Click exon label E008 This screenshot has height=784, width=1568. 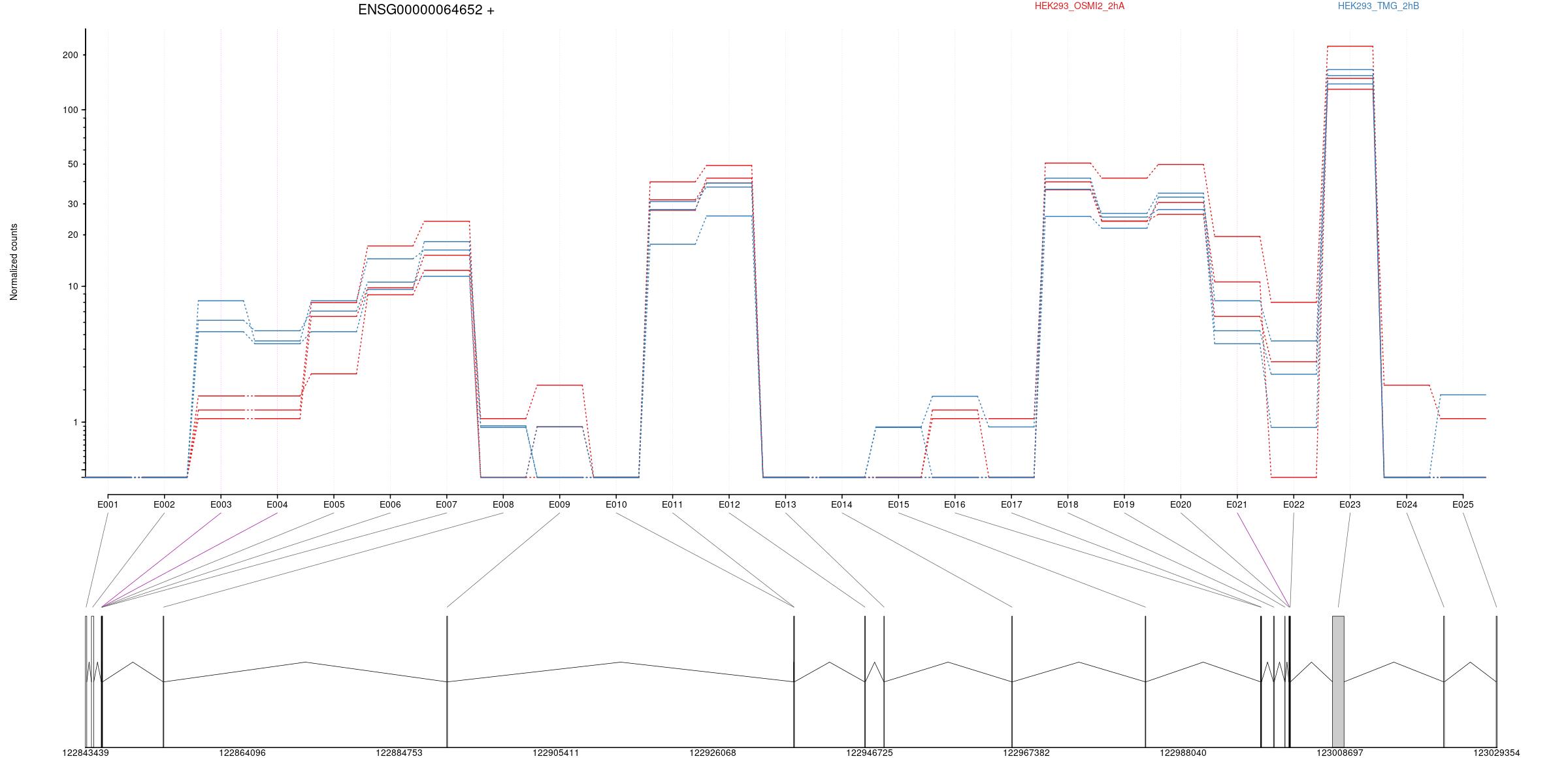(503, 504)
